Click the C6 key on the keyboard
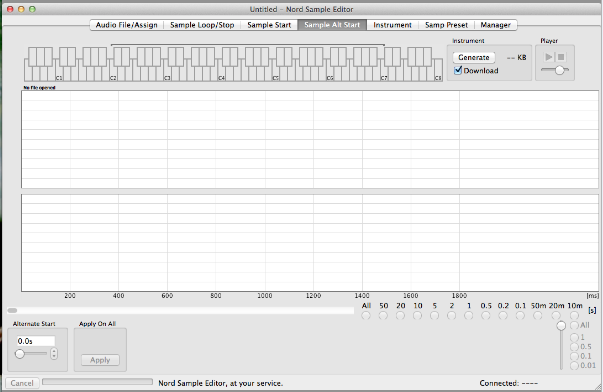The width and height of the screenshot is (603, 392). 330,75
